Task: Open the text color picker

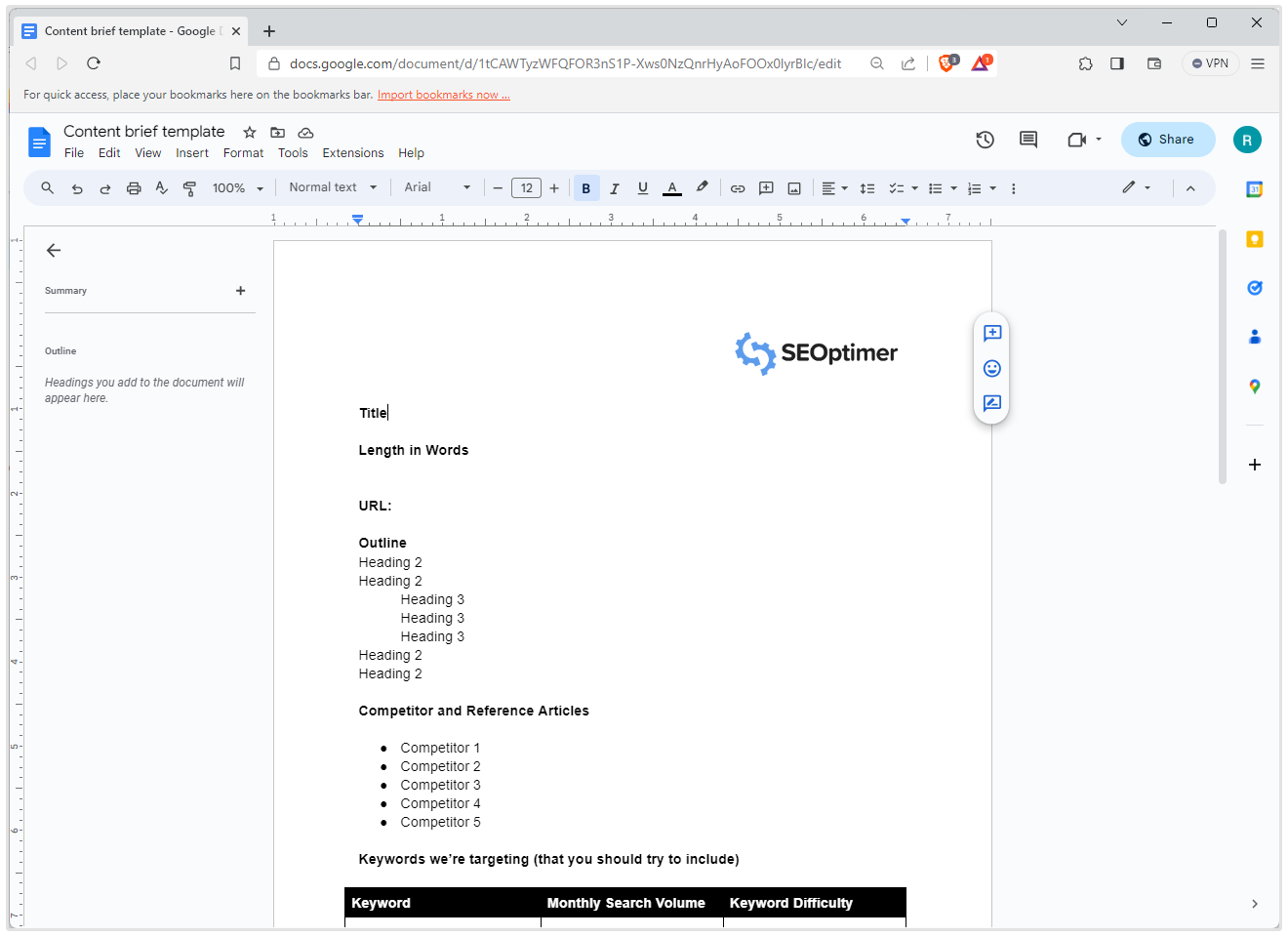Action: (671, 187)
